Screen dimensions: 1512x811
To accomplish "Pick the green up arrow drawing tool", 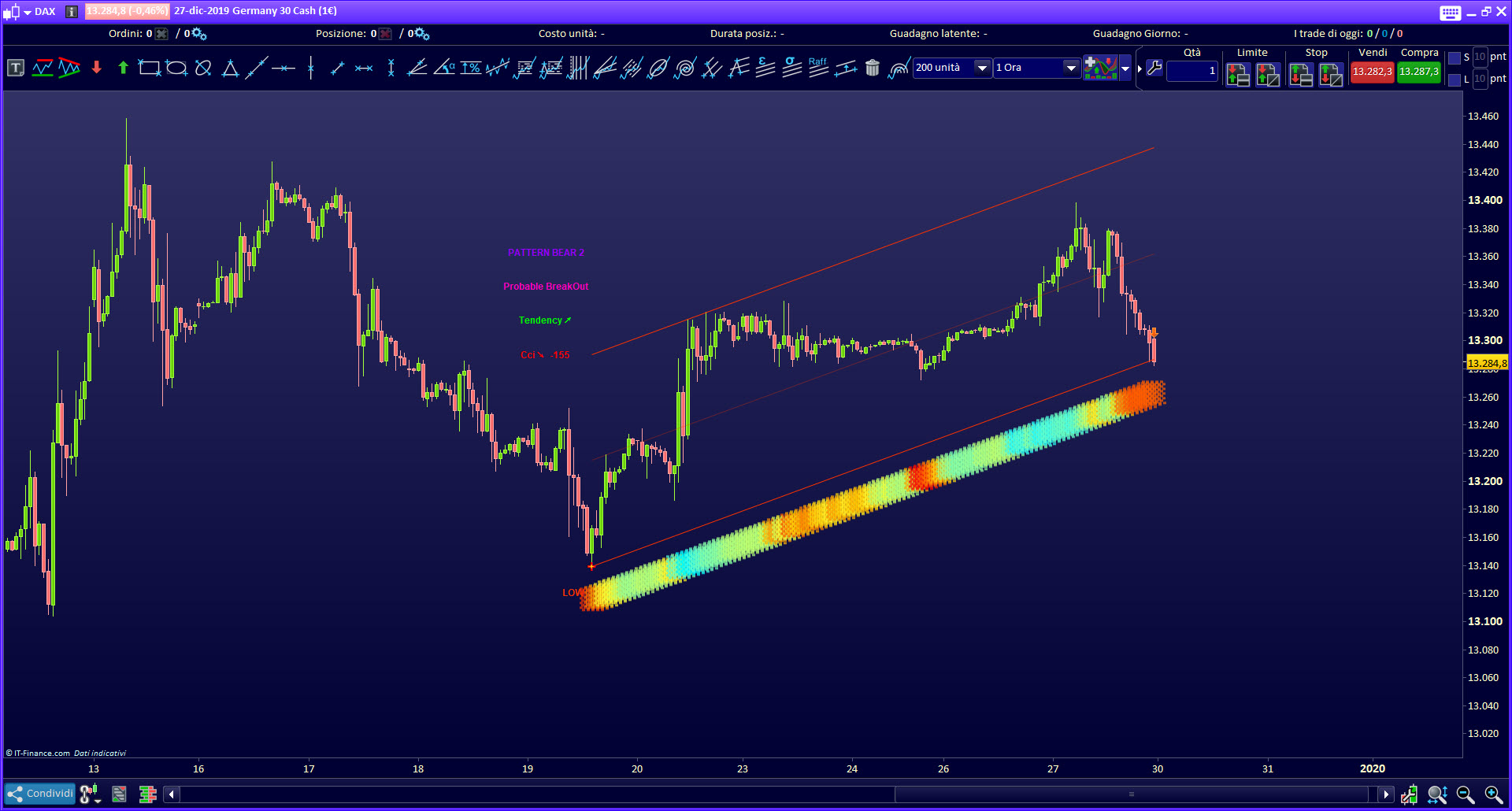I will tap(123, 68).
